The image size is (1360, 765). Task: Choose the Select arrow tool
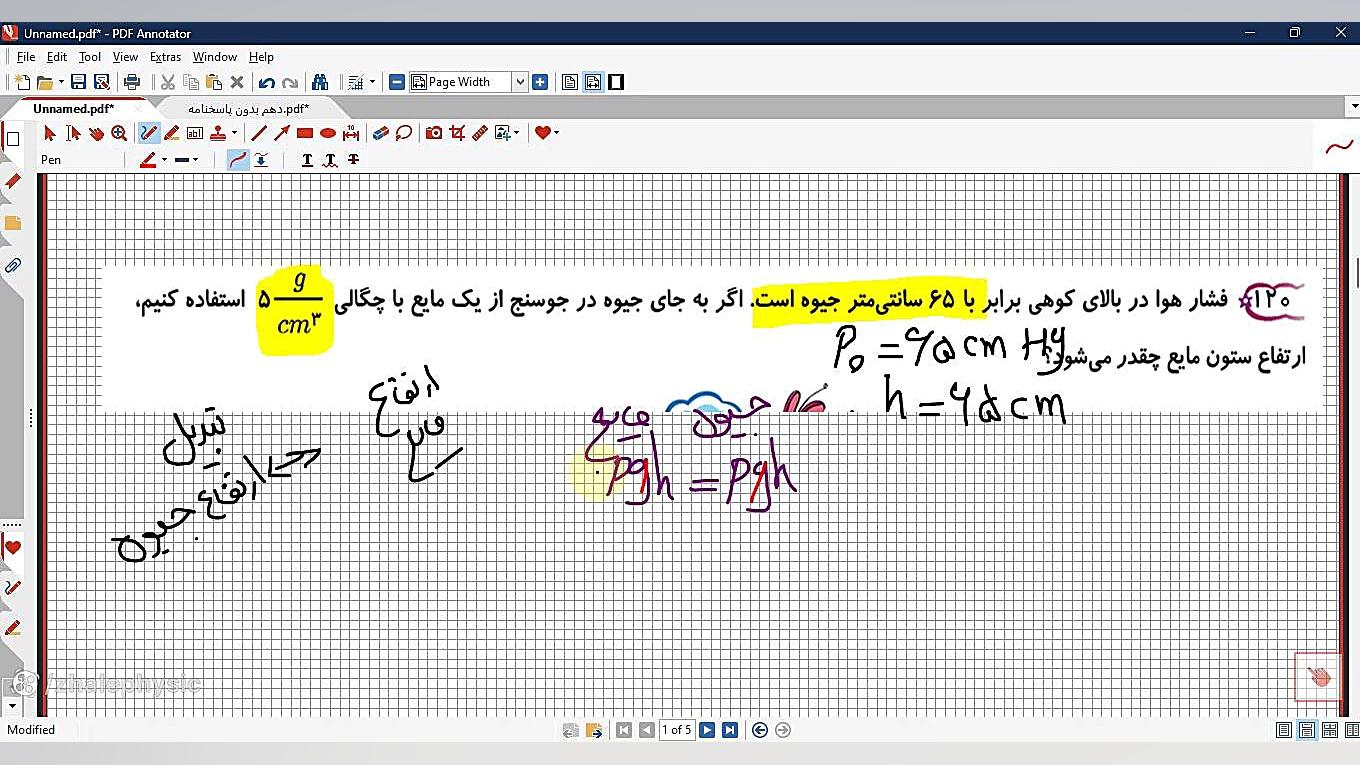(50, 133)
